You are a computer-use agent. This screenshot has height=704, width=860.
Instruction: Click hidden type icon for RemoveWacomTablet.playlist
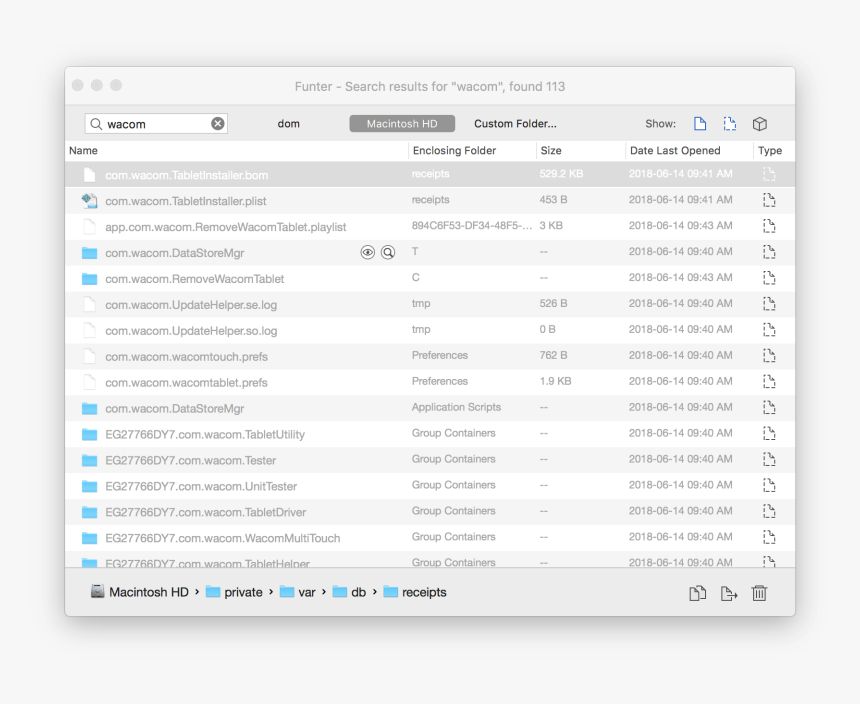click(x=769, y=226)
